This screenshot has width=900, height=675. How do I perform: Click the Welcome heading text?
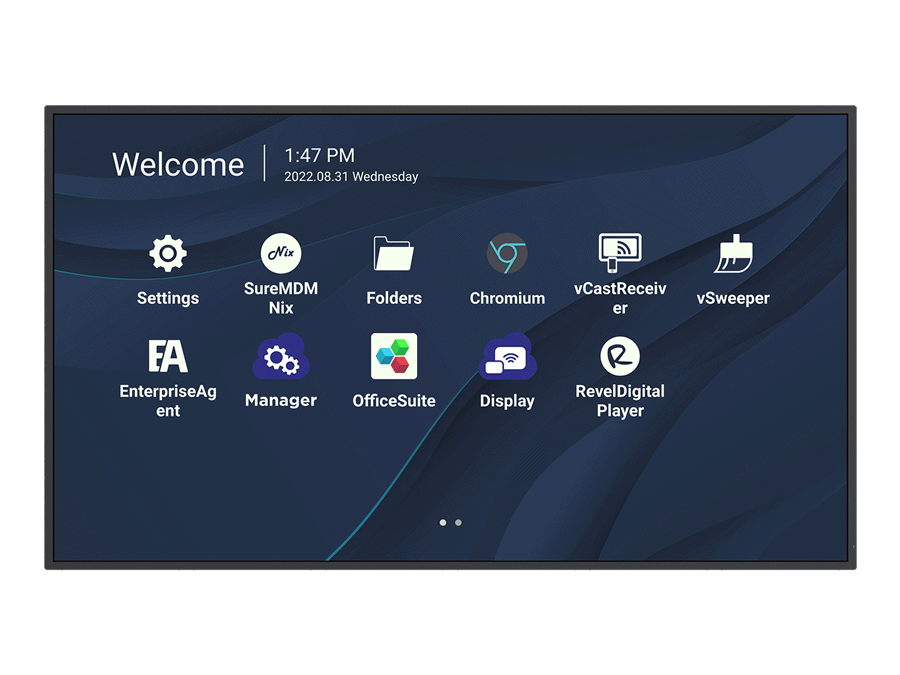(178, 165)
